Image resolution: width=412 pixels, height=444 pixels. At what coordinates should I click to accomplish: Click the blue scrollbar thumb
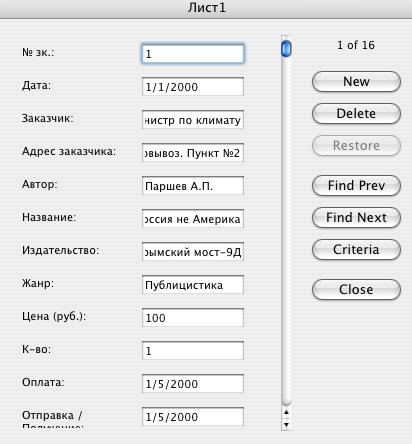pos(286,49)
